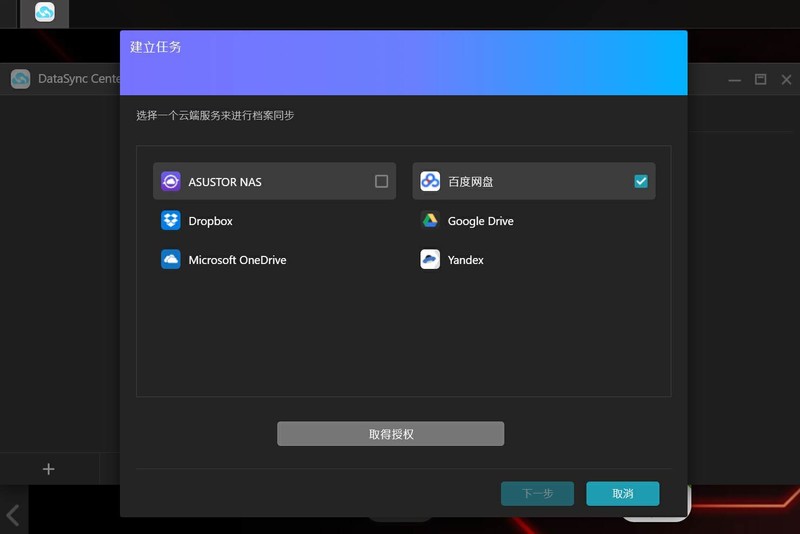Image resolution: width=800 pixels, height=534 pixels.
Task: Open DataSync Center tab icon at top
Action: tap(45, 12)
